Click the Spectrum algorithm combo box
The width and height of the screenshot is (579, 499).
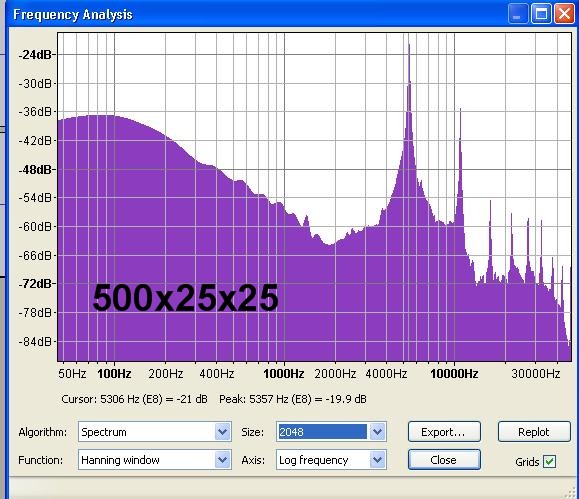click(x=155, y=431)
